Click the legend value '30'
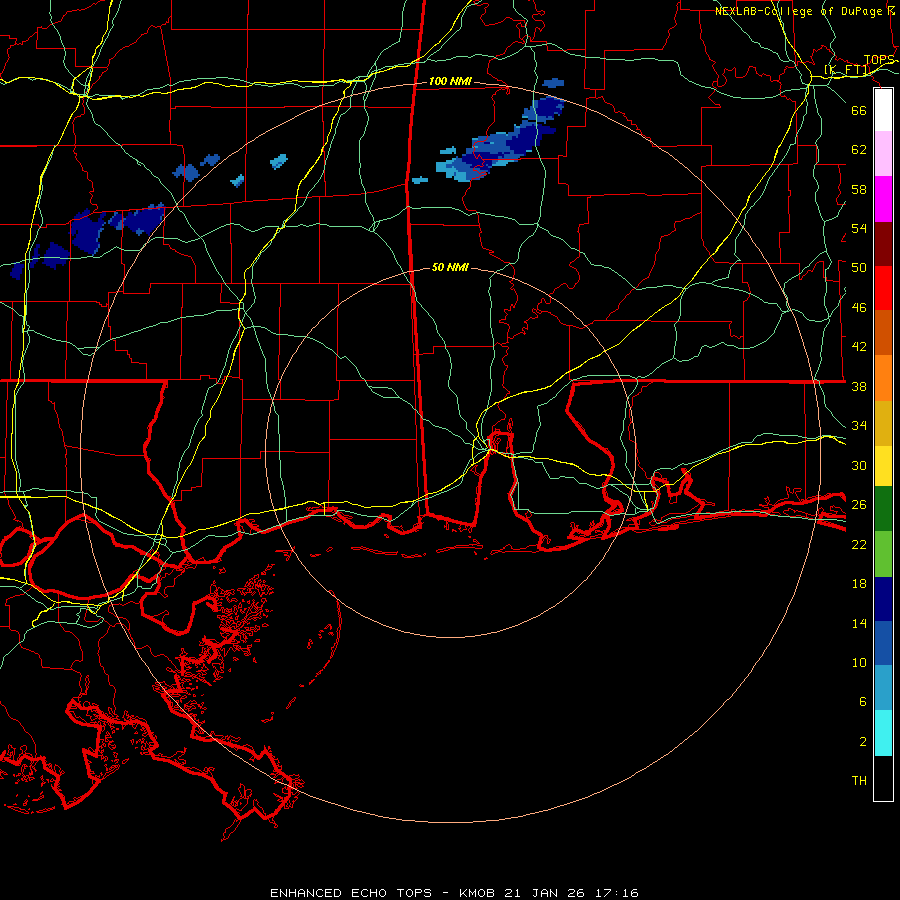 pyautogui.click(x=859, y=465)
